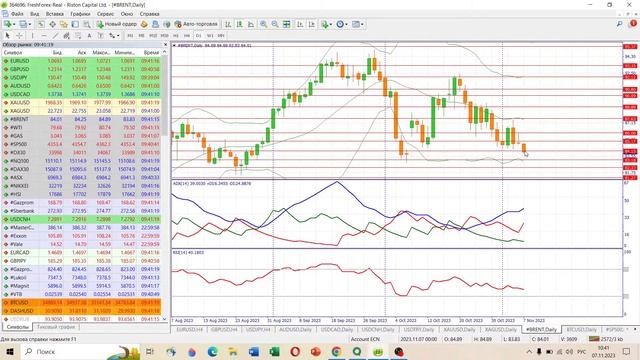Open the search magnifier in toolbar

click(x=620, y=24)
